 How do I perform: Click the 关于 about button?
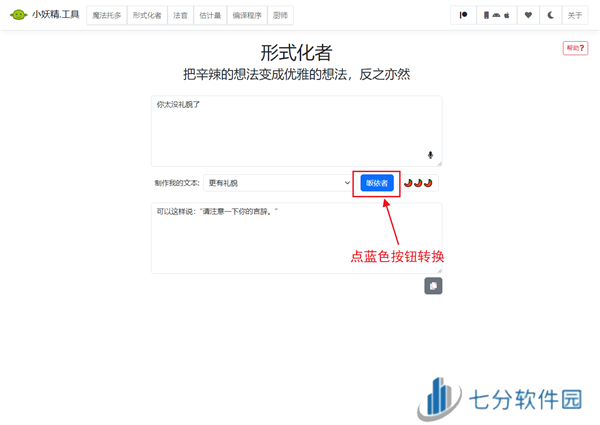point(575,15)
